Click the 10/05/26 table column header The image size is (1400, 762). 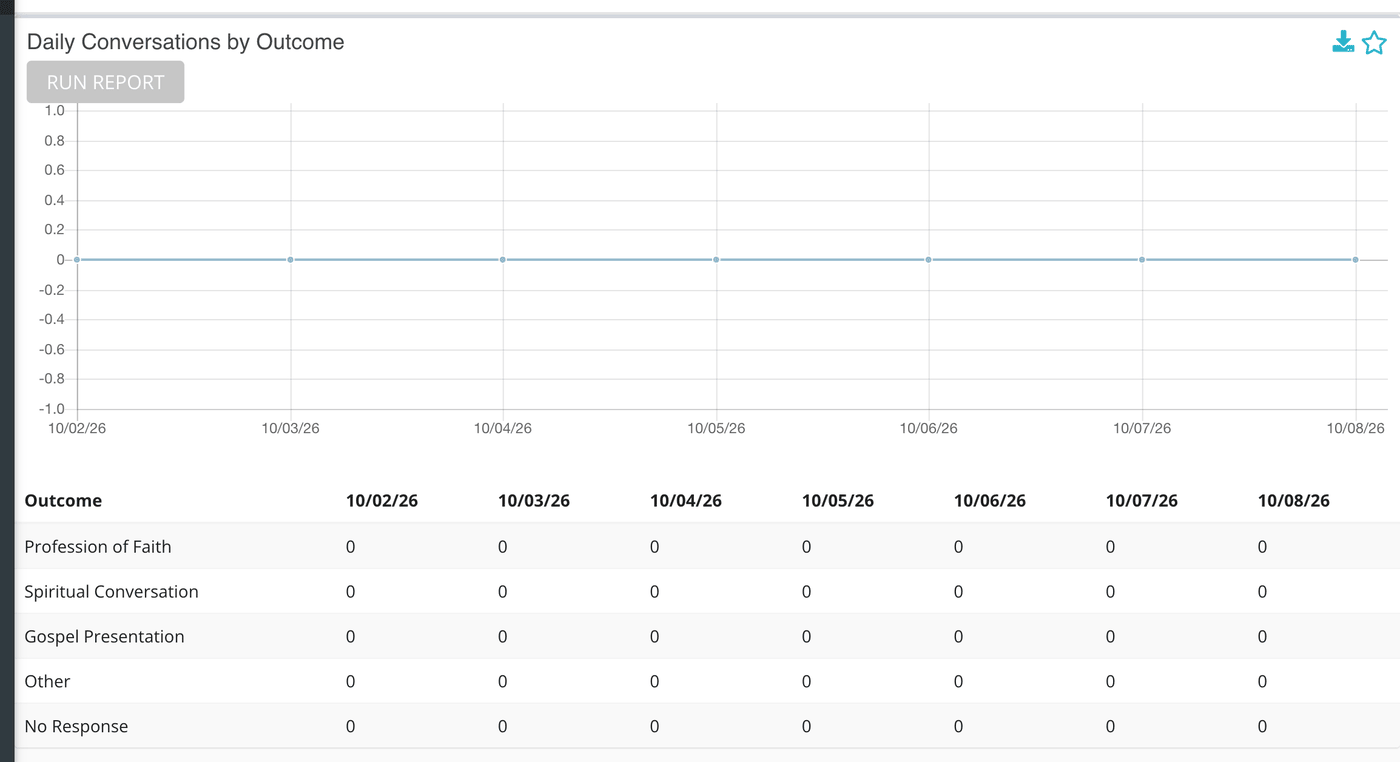click(838, 501)
